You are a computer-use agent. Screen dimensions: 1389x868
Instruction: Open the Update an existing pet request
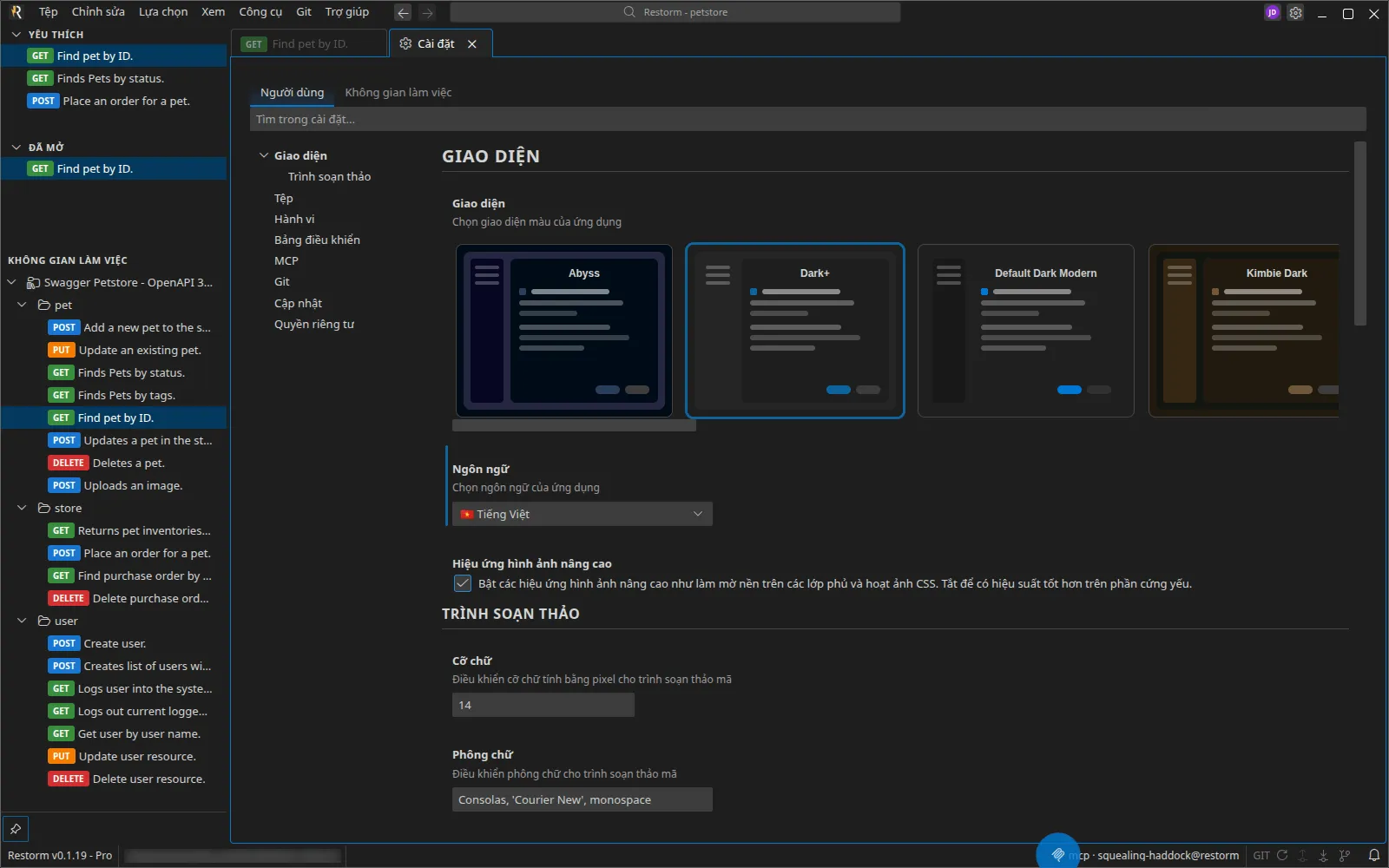(114, 350)
